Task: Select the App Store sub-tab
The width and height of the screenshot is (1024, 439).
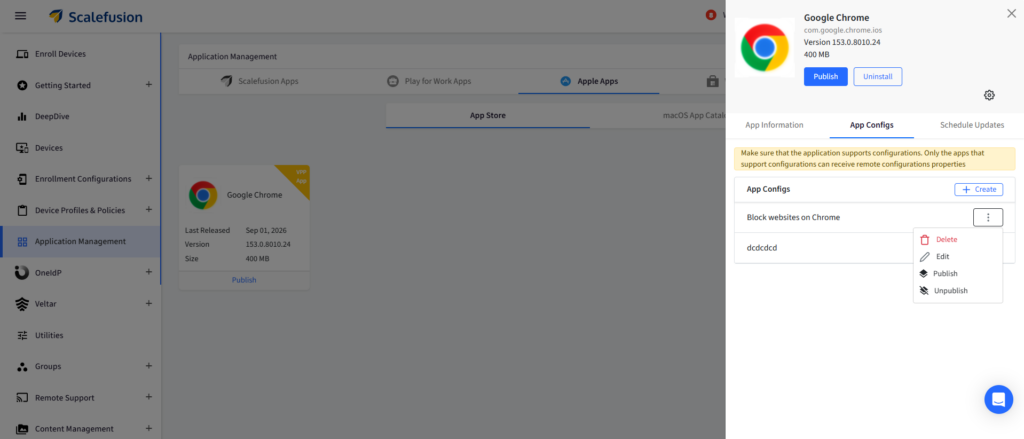Action: tap(488, 116)
